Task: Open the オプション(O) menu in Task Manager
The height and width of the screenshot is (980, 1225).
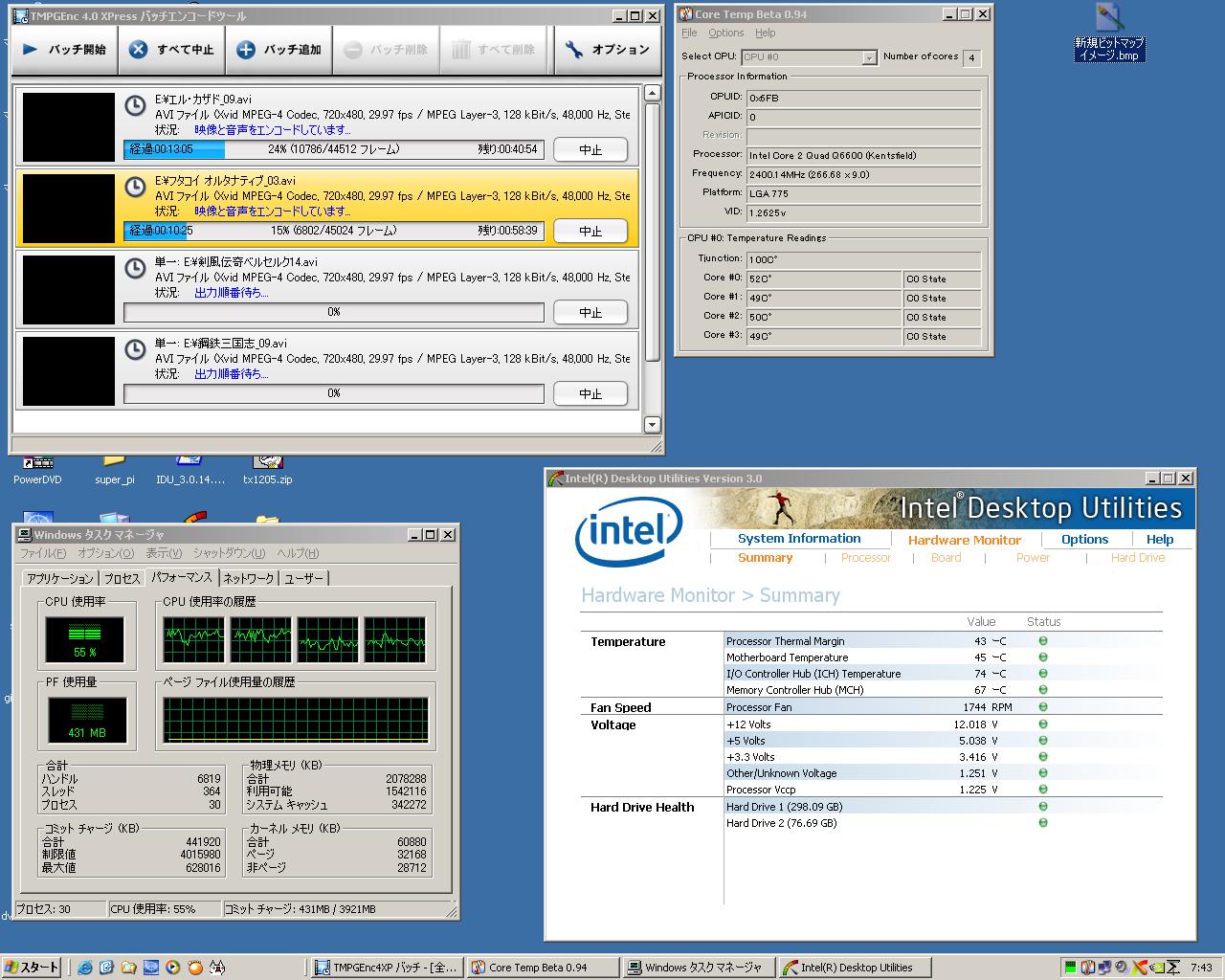Action: click(x=105, y=553)
